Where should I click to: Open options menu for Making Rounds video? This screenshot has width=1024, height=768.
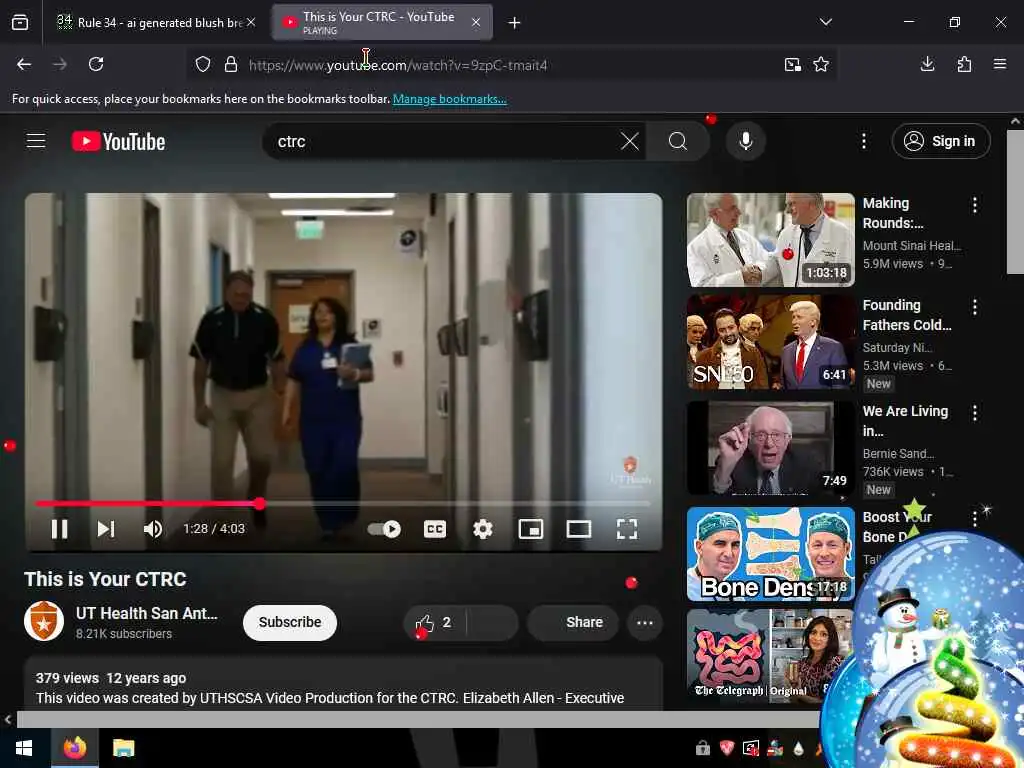pos(974,205)
